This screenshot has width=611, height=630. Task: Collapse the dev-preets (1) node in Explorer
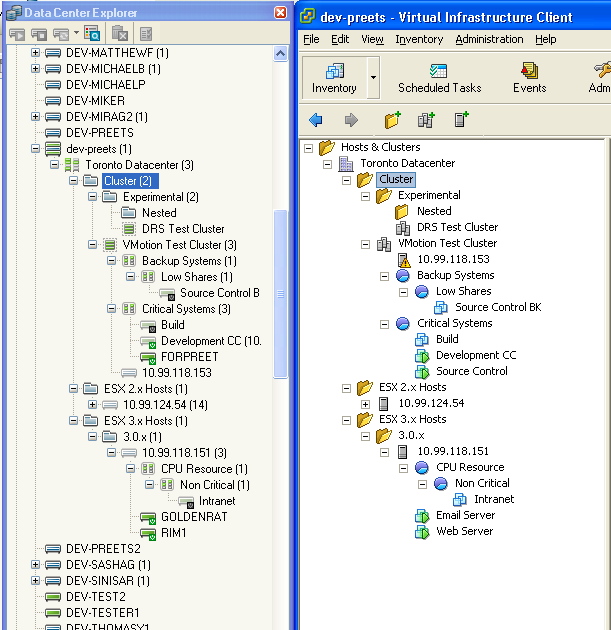pos(35,149)
